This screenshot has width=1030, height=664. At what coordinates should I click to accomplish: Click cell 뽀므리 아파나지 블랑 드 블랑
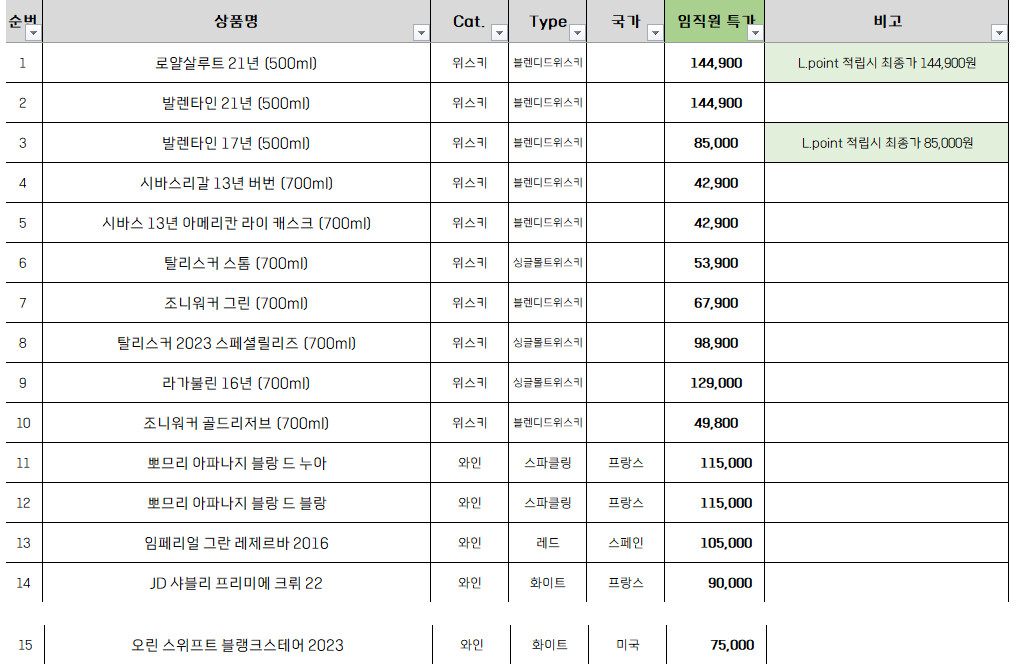(x=236, y=503)
